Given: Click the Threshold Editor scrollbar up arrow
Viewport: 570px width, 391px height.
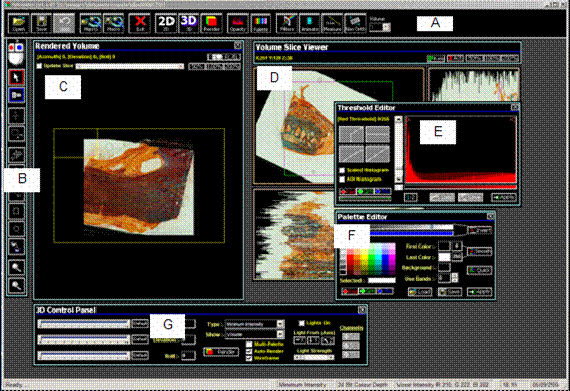Looking at the screenshot, I should [x=399, y=120].
